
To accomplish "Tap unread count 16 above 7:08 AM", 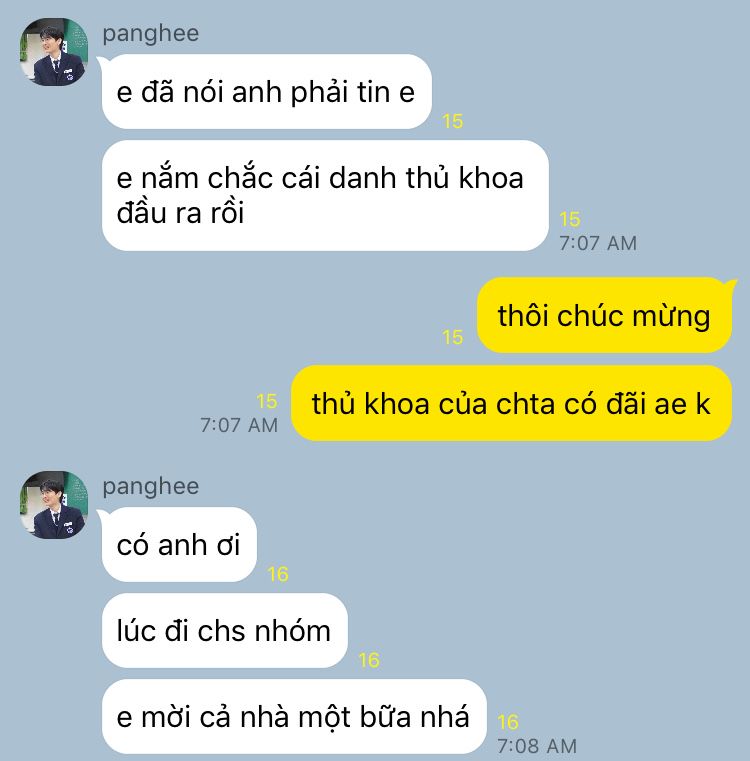I will [508, 722].
